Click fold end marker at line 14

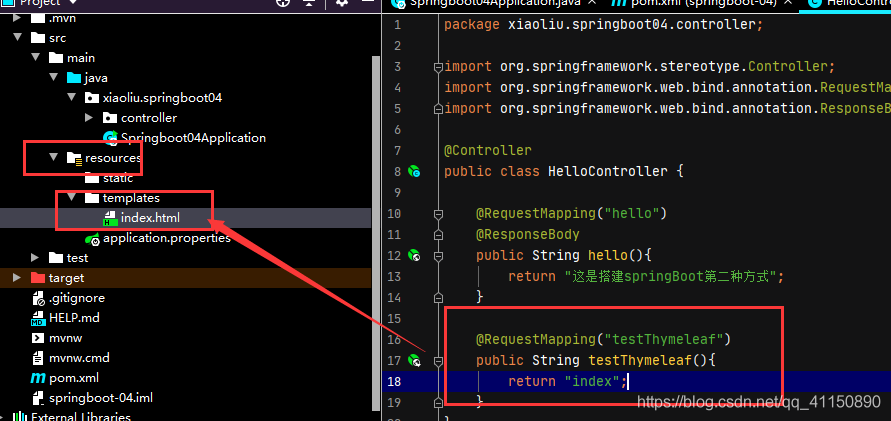(x=438, y=297)
